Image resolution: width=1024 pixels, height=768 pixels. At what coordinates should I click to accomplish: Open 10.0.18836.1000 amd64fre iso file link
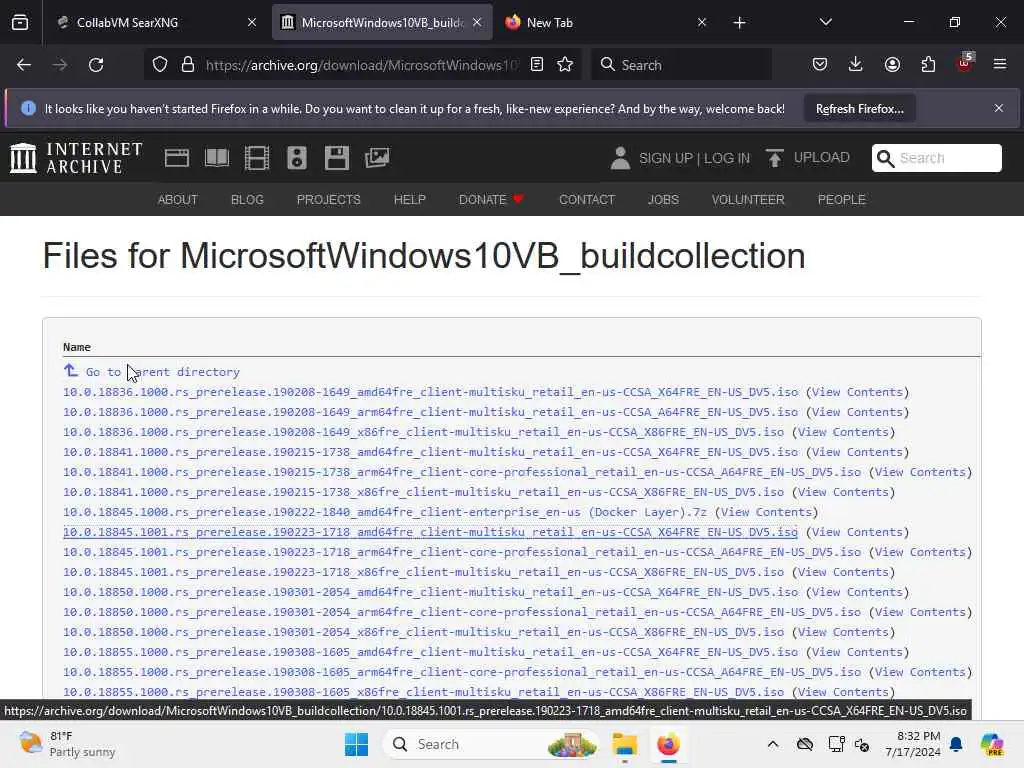(430, 392)
